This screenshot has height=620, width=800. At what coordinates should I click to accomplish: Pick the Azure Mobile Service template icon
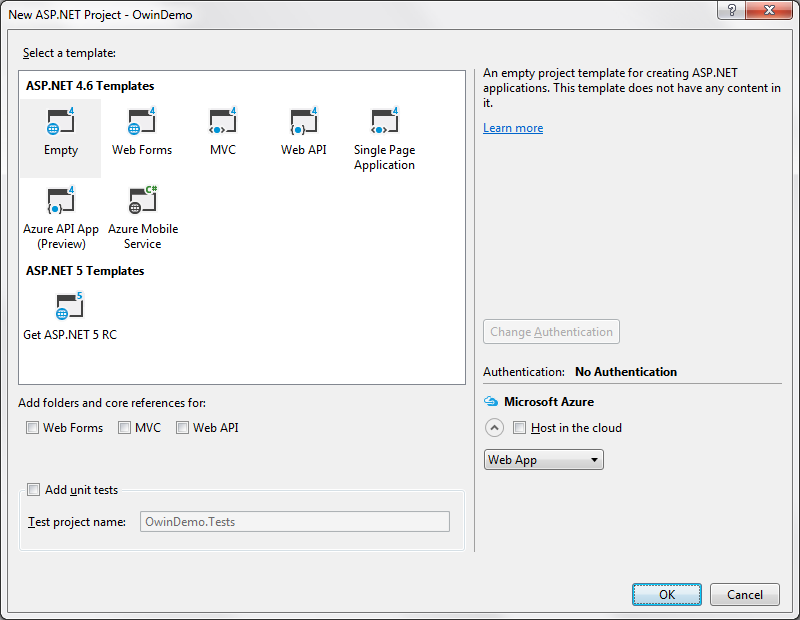point(143,200)
